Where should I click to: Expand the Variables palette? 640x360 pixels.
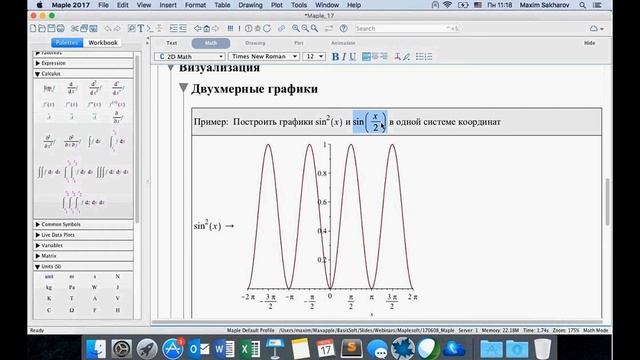point(83,246)
